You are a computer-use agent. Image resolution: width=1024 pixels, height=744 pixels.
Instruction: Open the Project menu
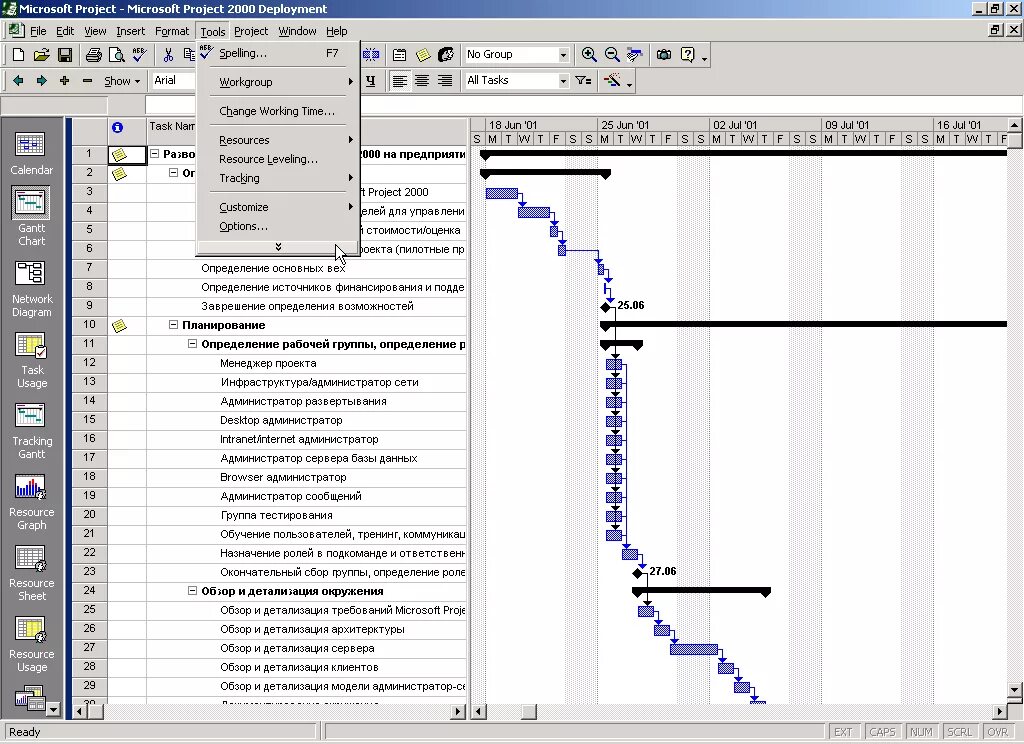(251, 31)
